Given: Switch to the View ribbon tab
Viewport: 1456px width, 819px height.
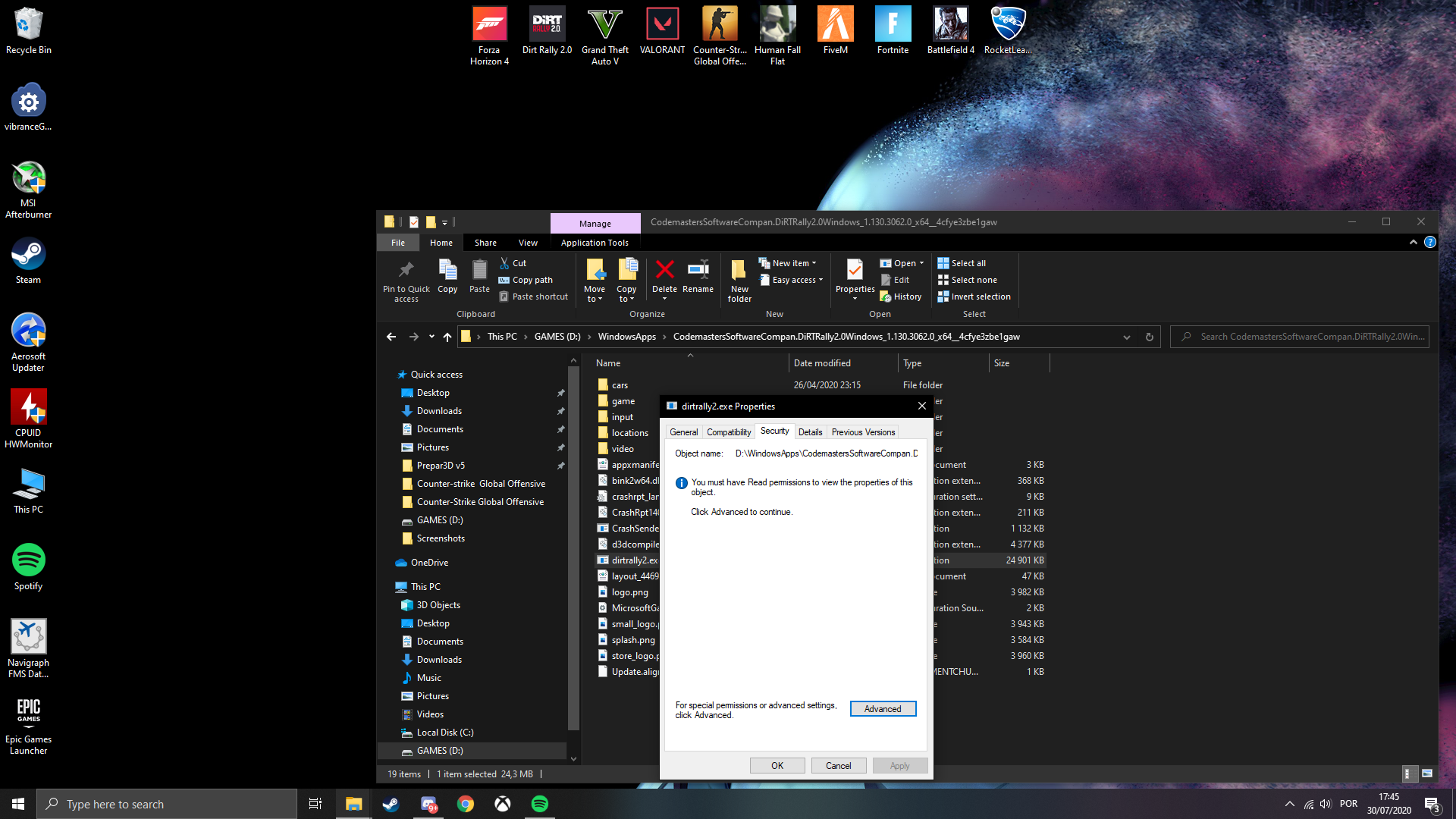Looking at the screenshot, I should 528,243.
